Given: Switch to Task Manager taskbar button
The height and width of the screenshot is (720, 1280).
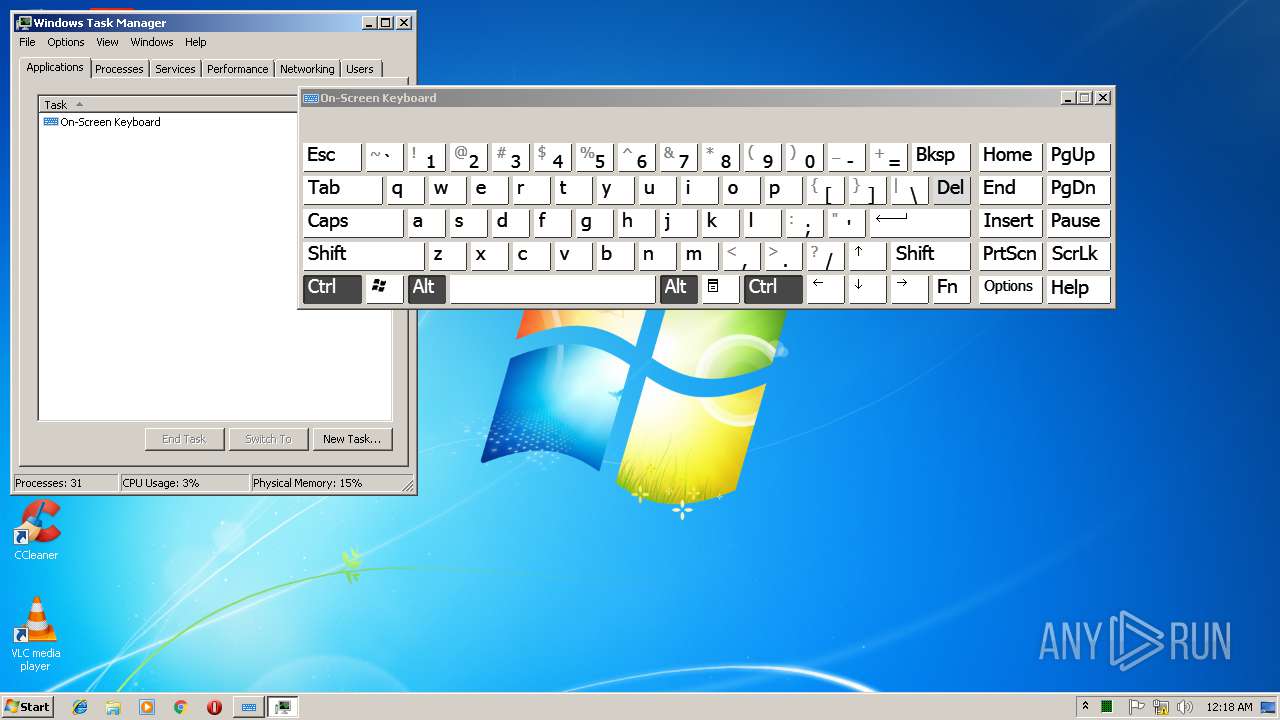Looking at the screenshot, I should click(x=283, y=707).
